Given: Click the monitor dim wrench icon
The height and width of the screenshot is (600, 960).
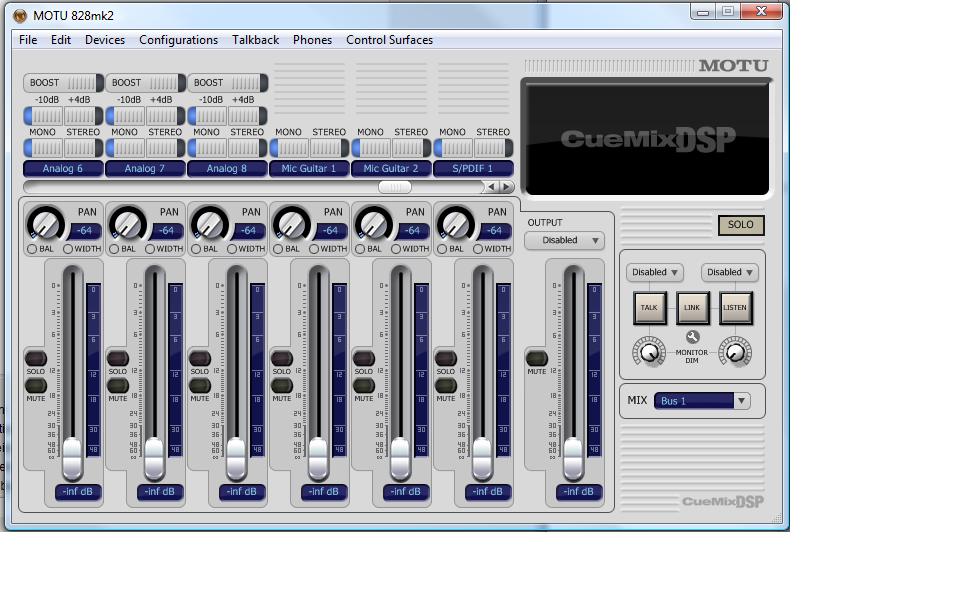Looking at the screenshot, I should click(692, 338).
